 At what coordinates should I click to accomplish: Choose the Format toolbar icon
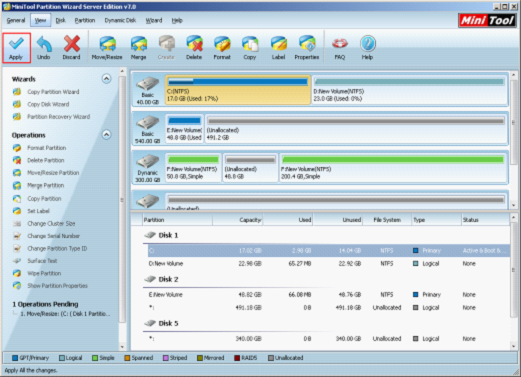[222, 48]
